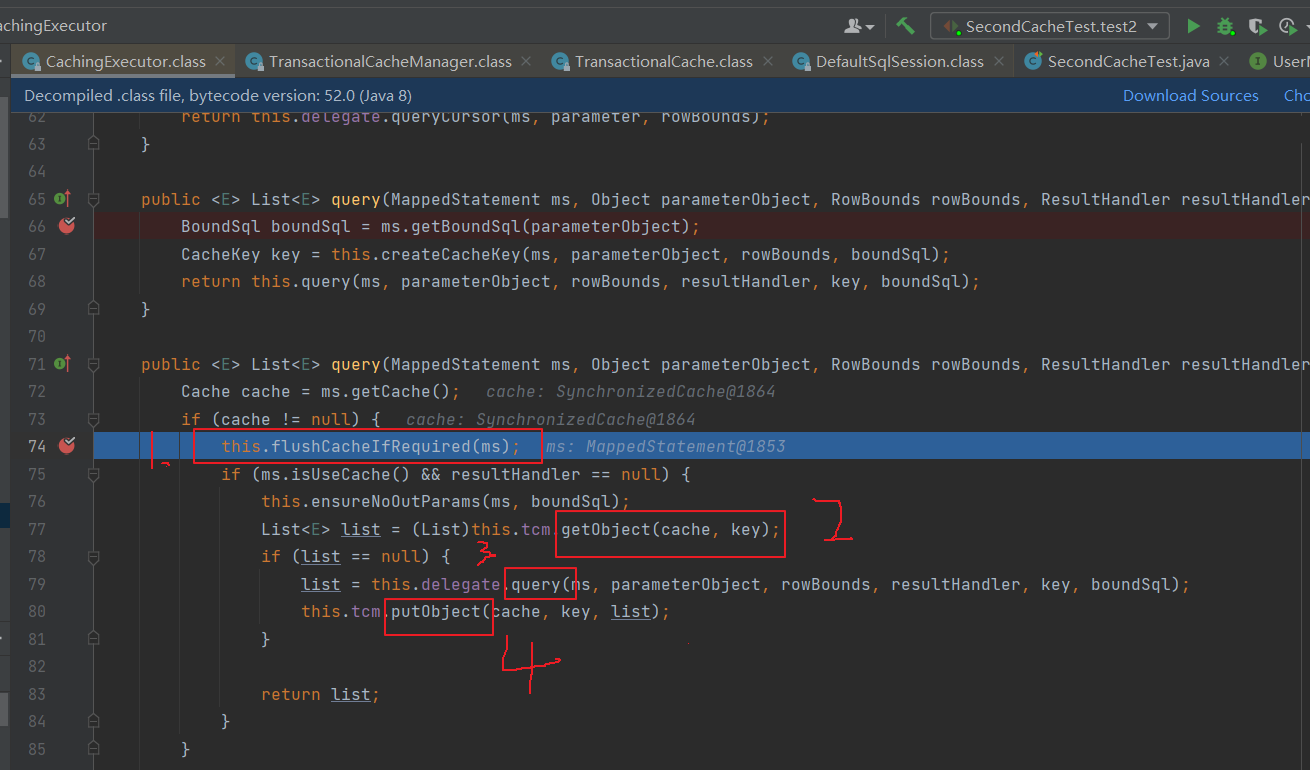Click 'flushCacheIfRequired' on line 74
This screenshot has height=770, width=1310.
point(371,446)
